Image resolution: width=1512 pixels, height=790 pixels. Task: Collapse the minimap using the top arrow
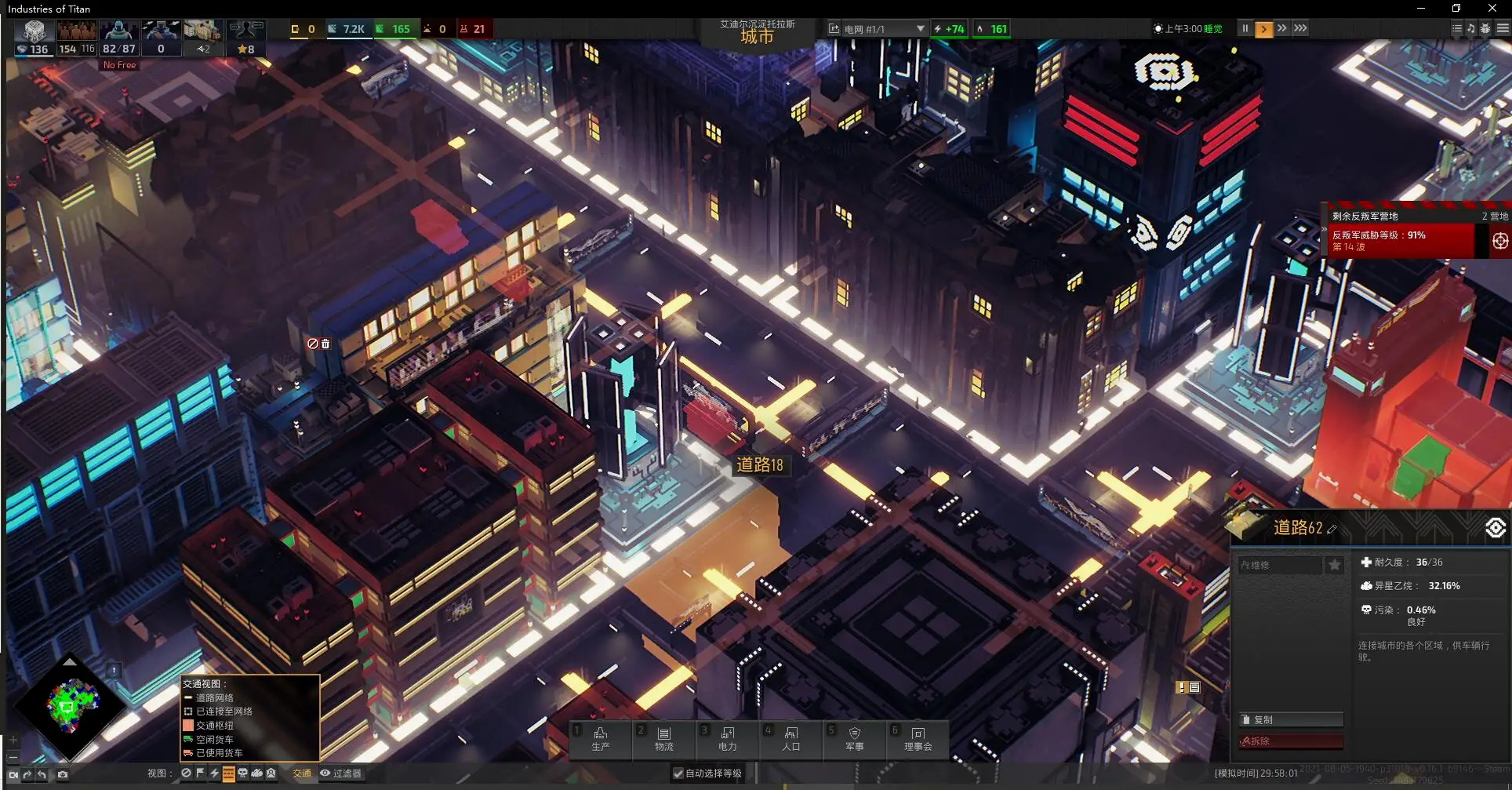pyautogui.click(x=70, y=663)
